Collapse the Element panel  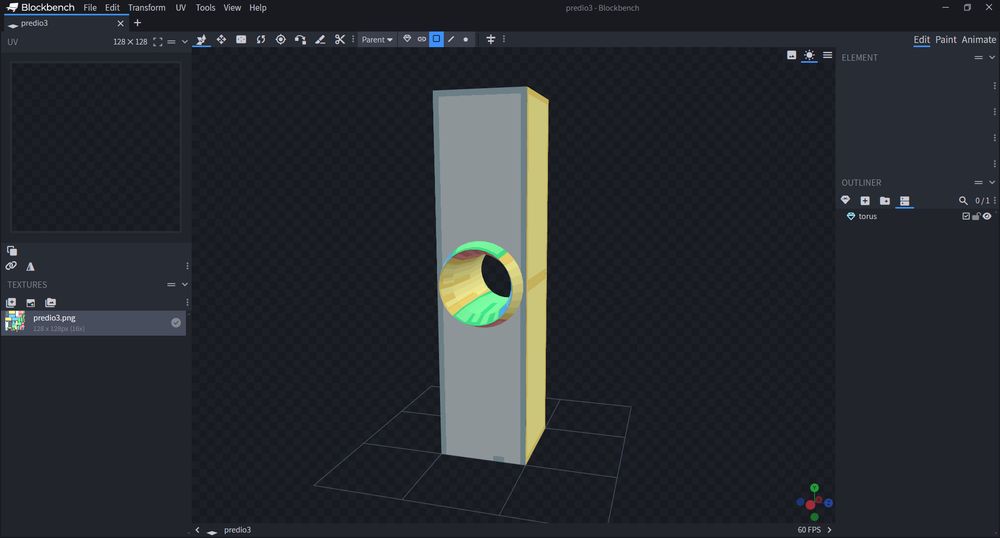(991, 58)
